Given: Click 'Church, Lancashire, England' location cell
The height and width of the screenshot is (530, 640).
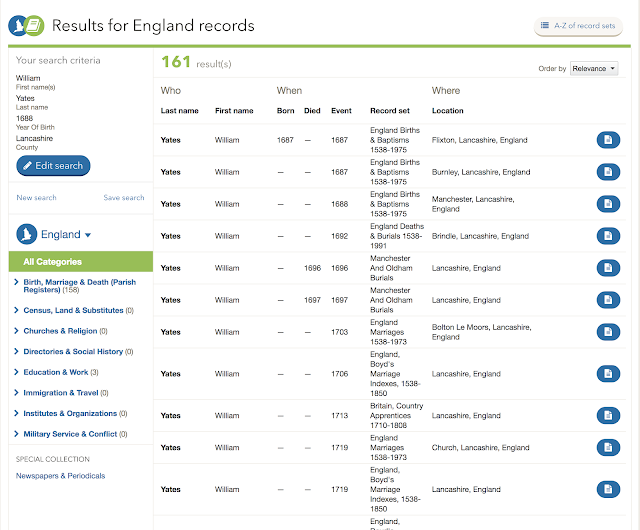Looking at the screenshot, I should (480, 448).
